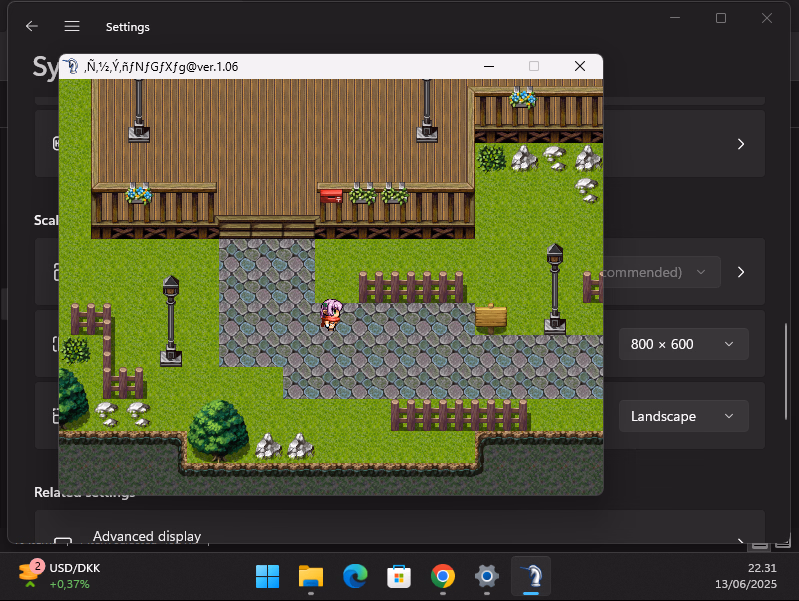Open File Explorer from the taskbar
This screenshot has width=799, height=601.
coord(311,576)
